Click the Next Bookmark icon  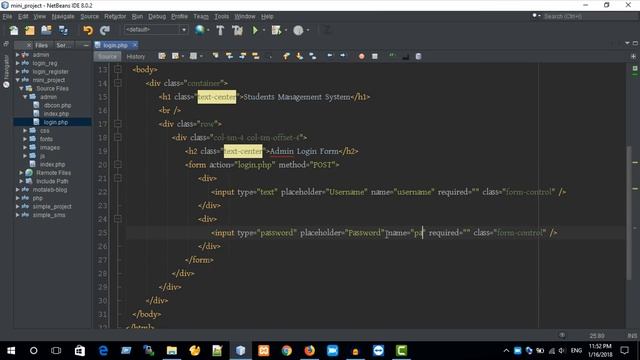point(300,56)
